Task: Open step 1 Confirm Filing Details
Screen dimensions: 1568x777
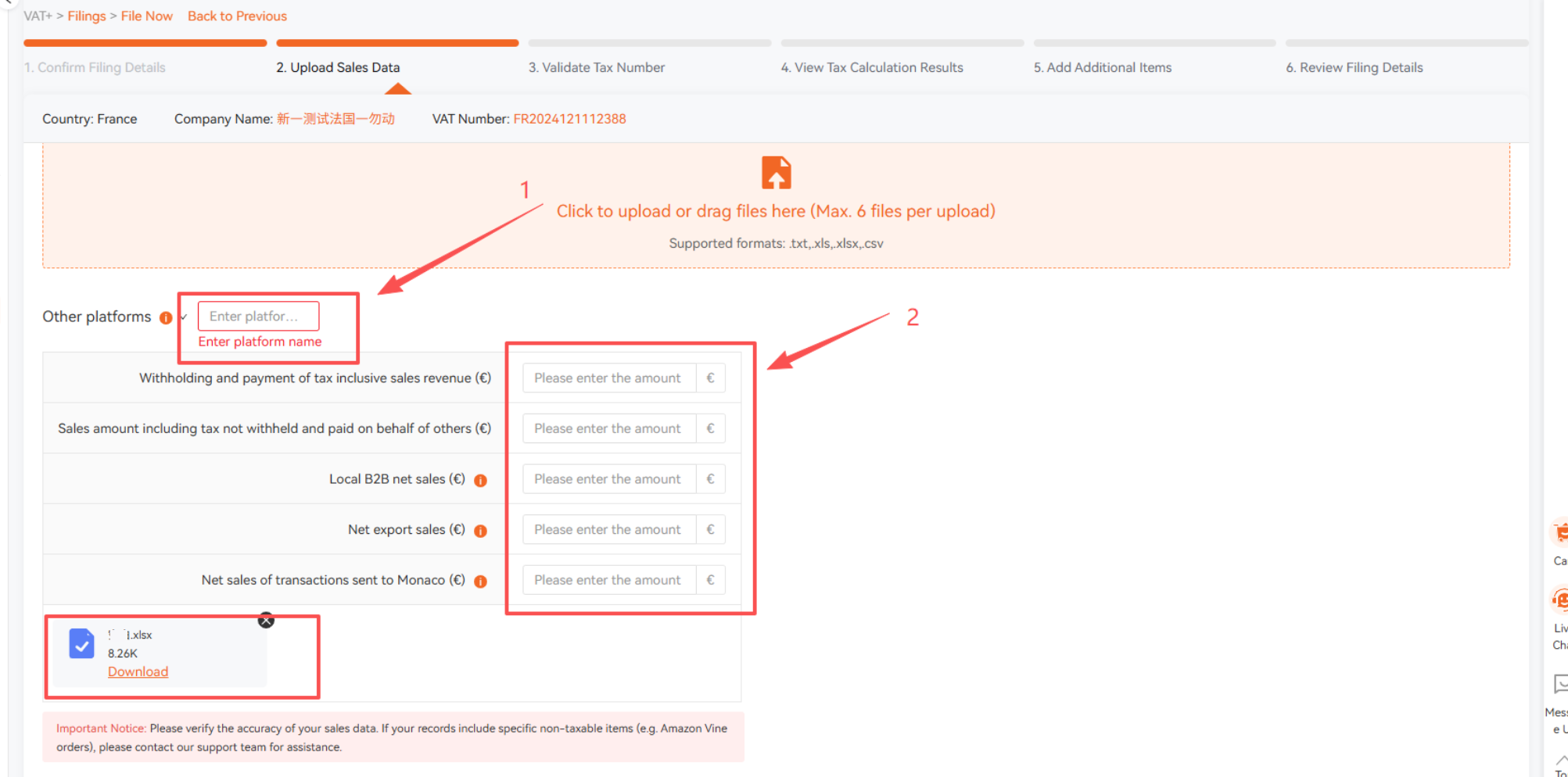Action: (x=95, y=67)
